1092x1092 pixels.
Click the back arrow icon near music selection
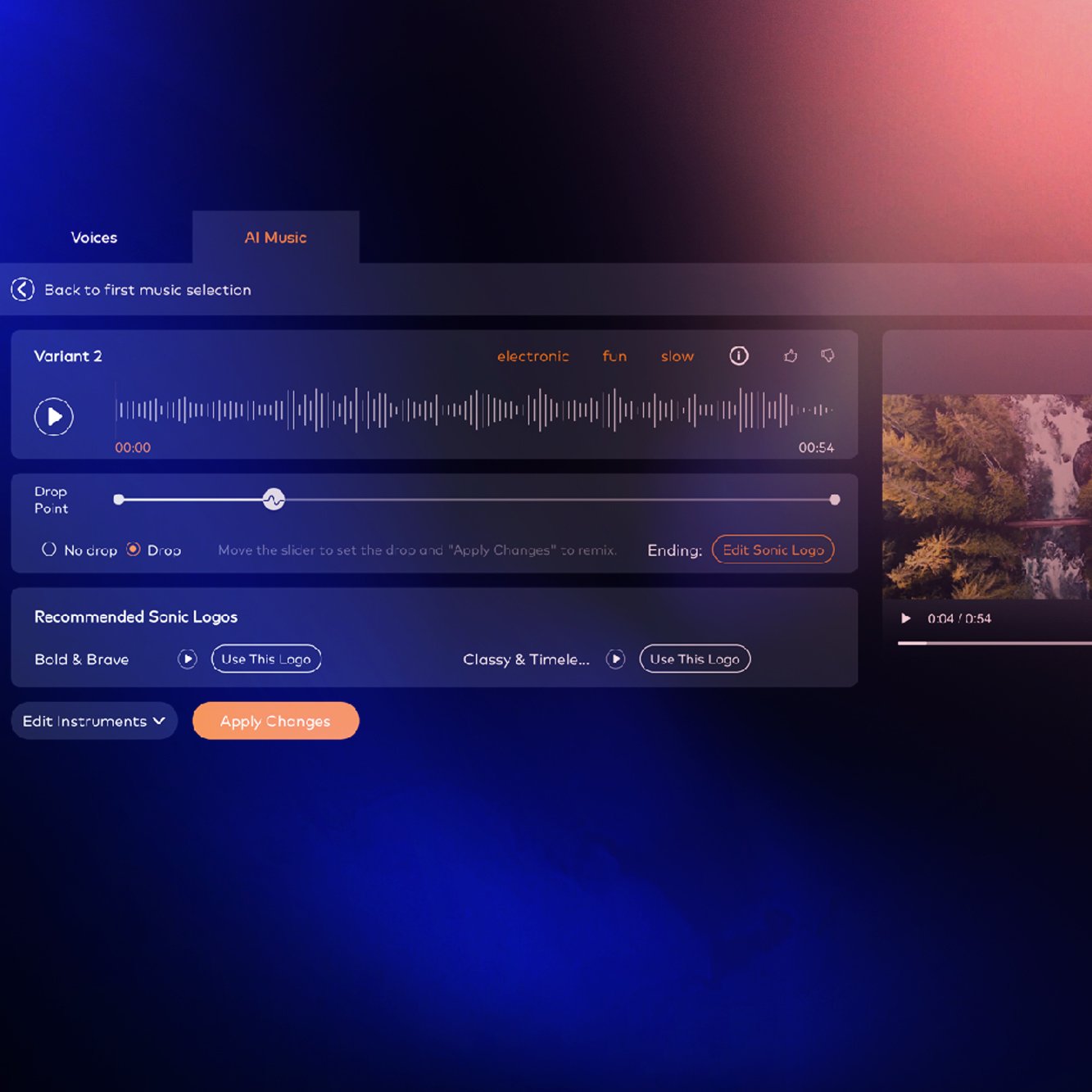click(22, 289)
